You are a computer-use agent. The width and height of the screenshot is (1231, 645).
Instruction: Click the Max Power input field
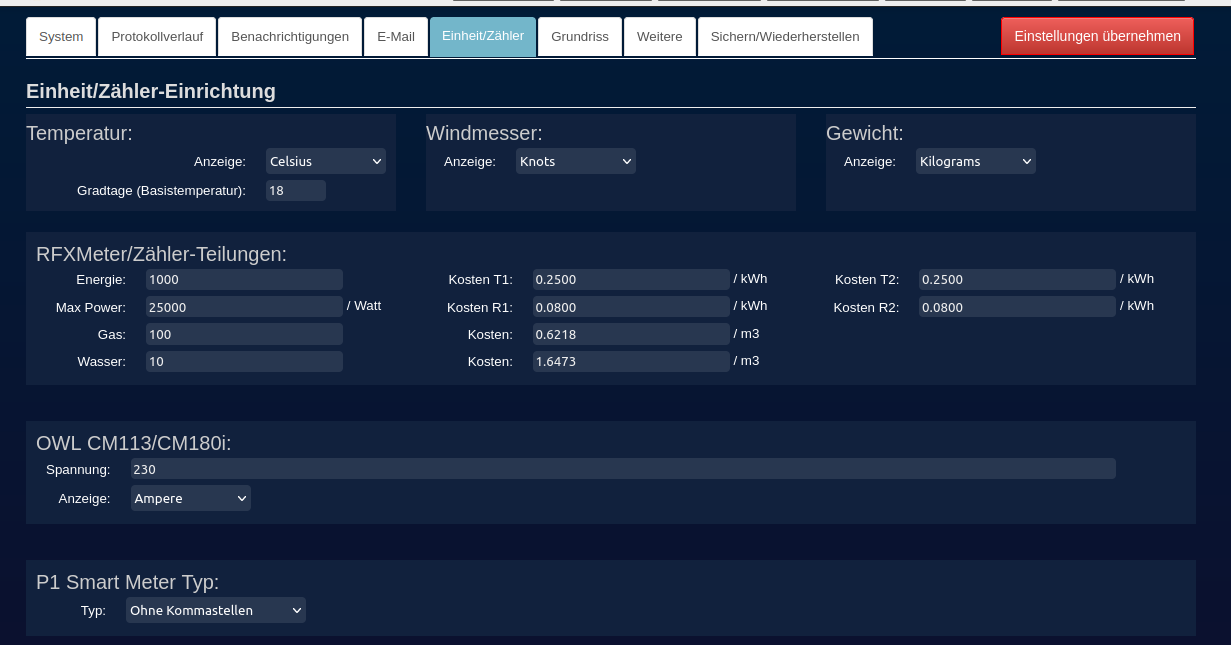[244, 307]
